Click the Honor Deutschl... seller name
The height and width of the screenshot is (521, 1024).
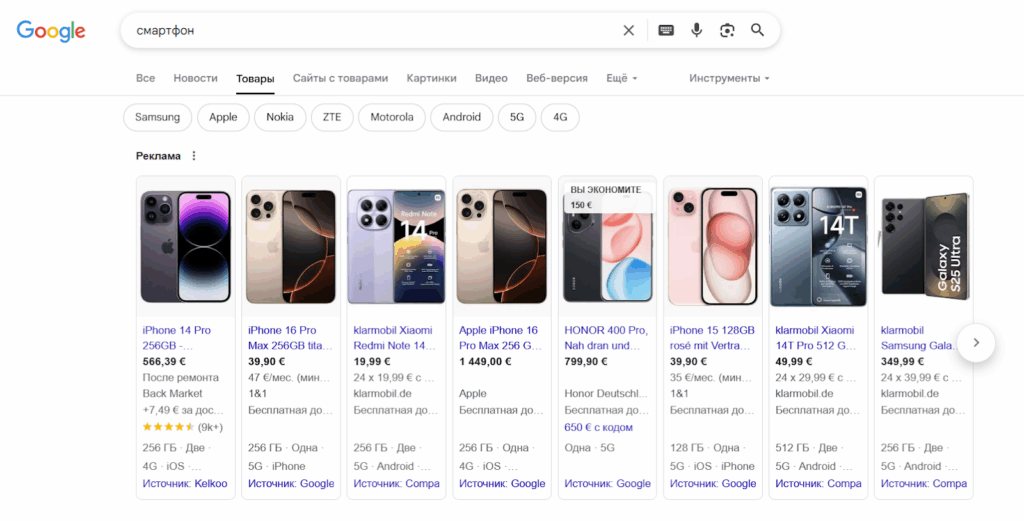(x=606, y=394)
